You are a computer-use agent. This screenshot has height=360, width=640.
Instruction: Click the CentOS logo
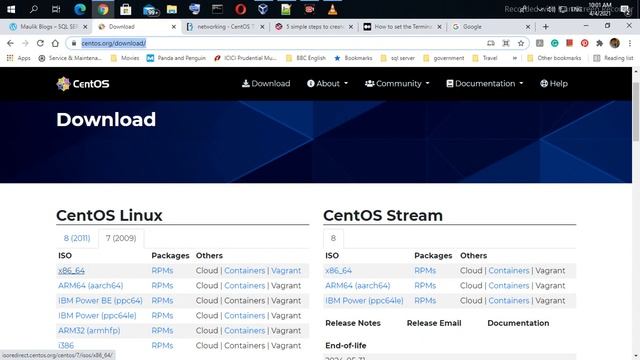83,84
